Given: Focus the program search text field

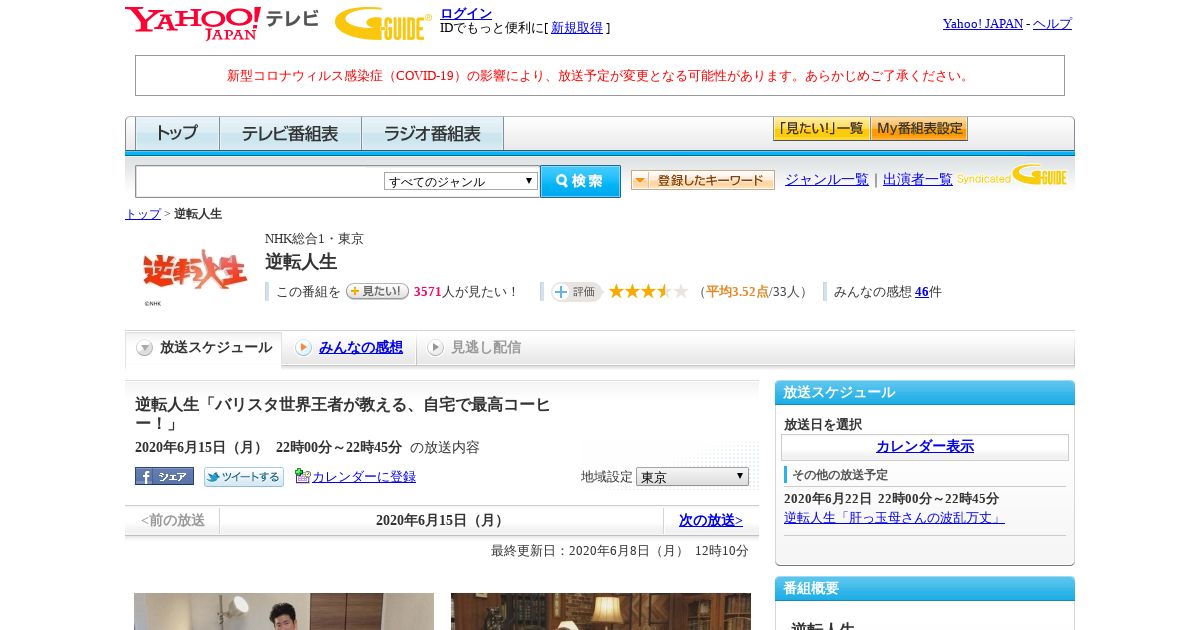Looking at the screenshot, I should coord(259,181).
